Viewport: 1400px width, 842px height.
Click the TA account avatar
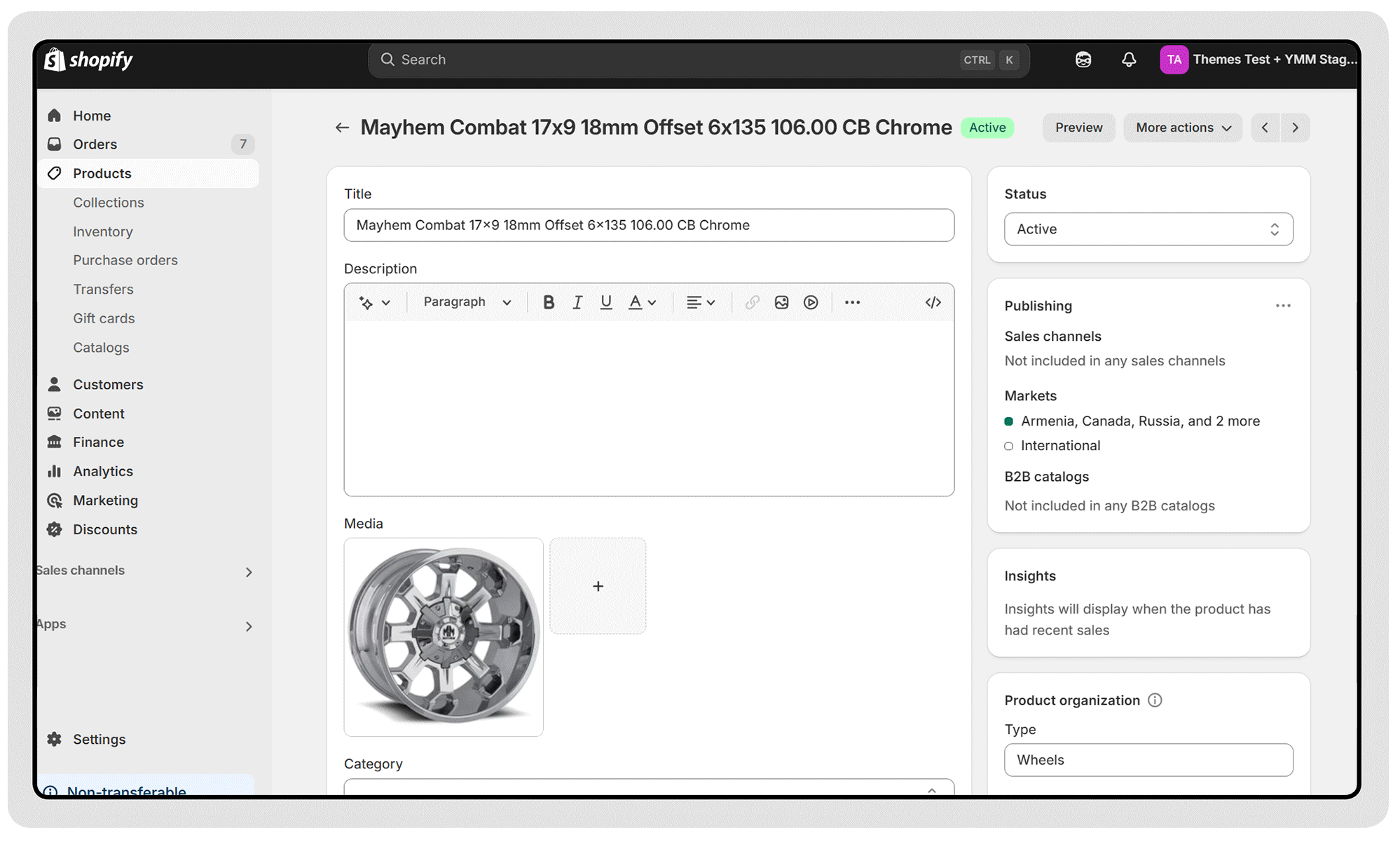1174,60
